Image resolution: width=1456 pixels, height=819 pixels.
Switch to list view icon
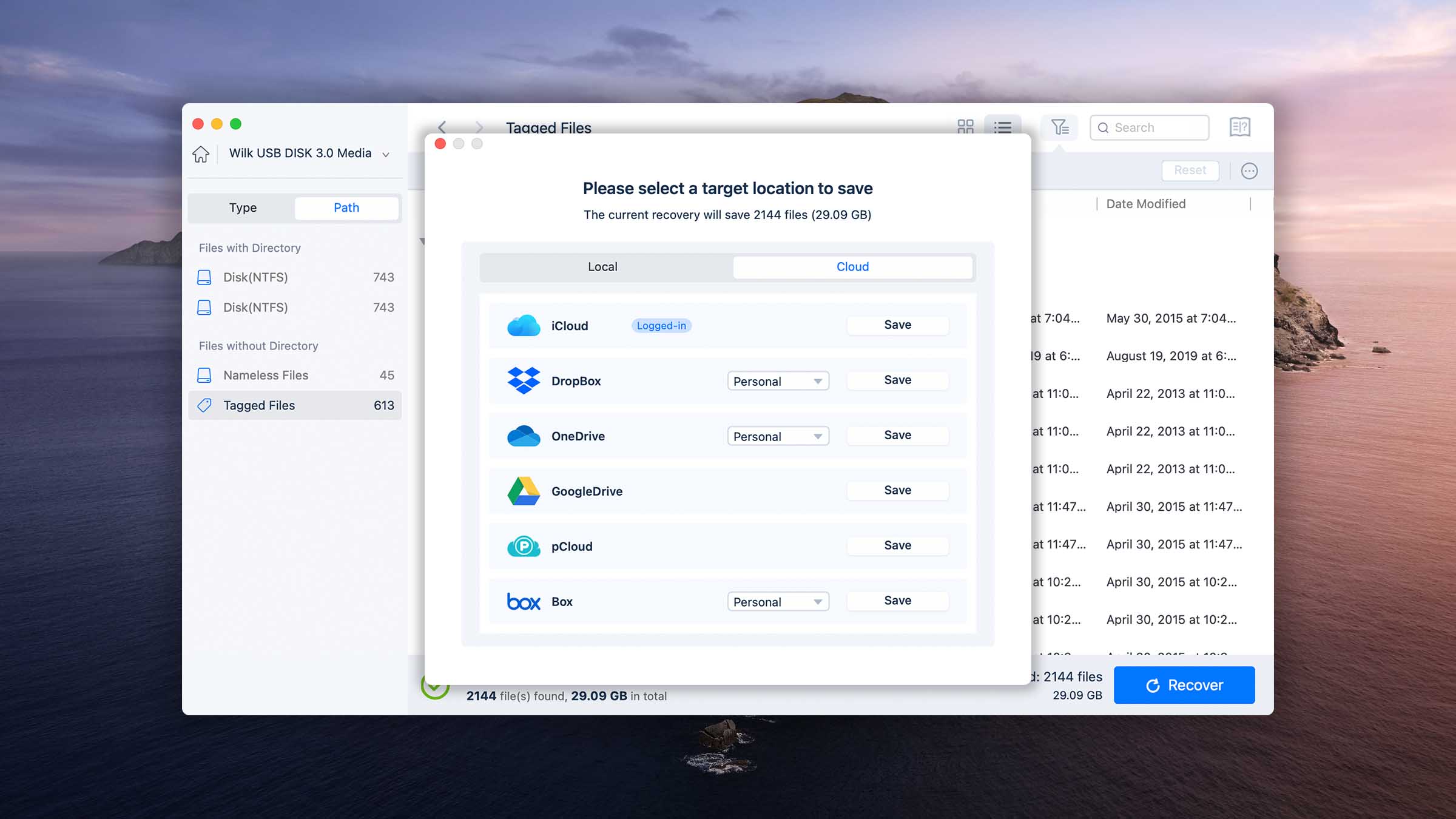pos(1002,127)
